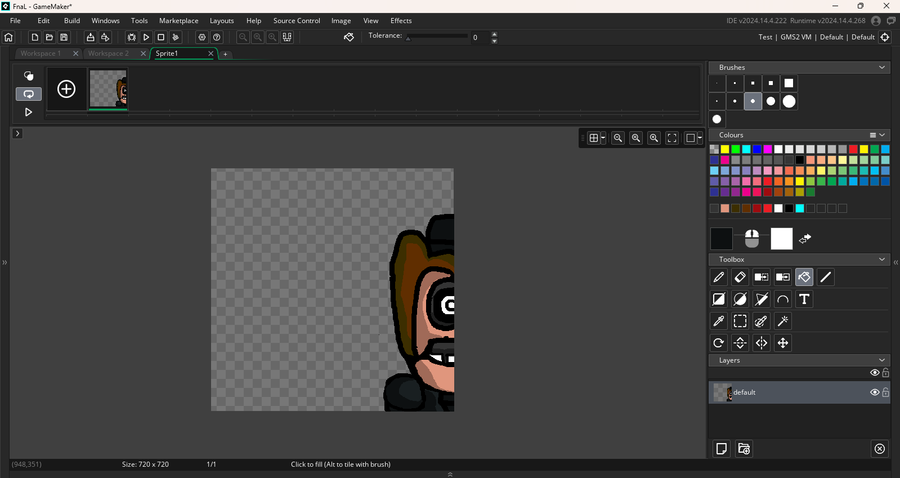Add a new layer group folder
The height and width of the screenshot is (478, 900).
(x=744, y=448)
